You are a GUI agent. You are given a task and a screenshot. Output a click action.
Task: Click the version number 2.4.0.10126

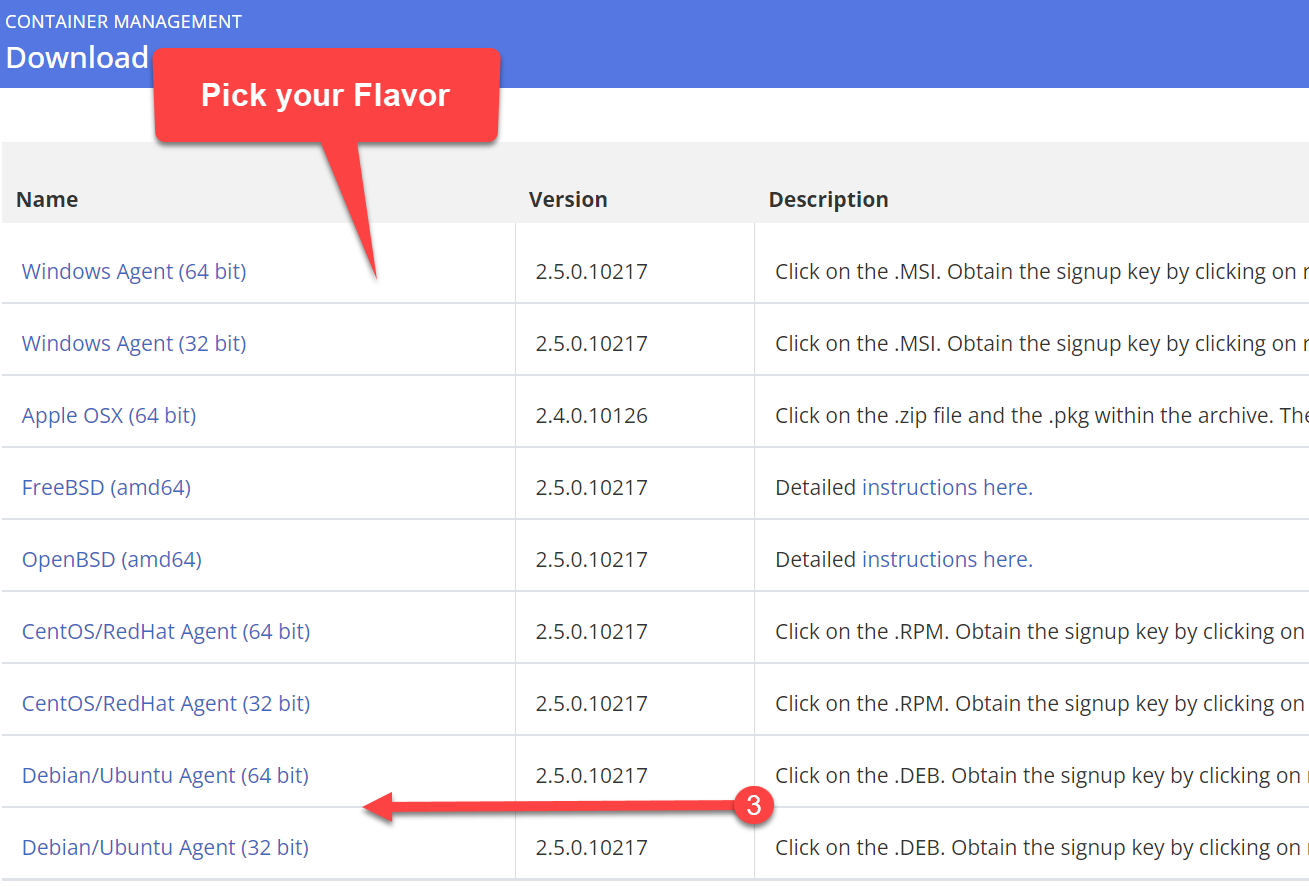point(592,415)
